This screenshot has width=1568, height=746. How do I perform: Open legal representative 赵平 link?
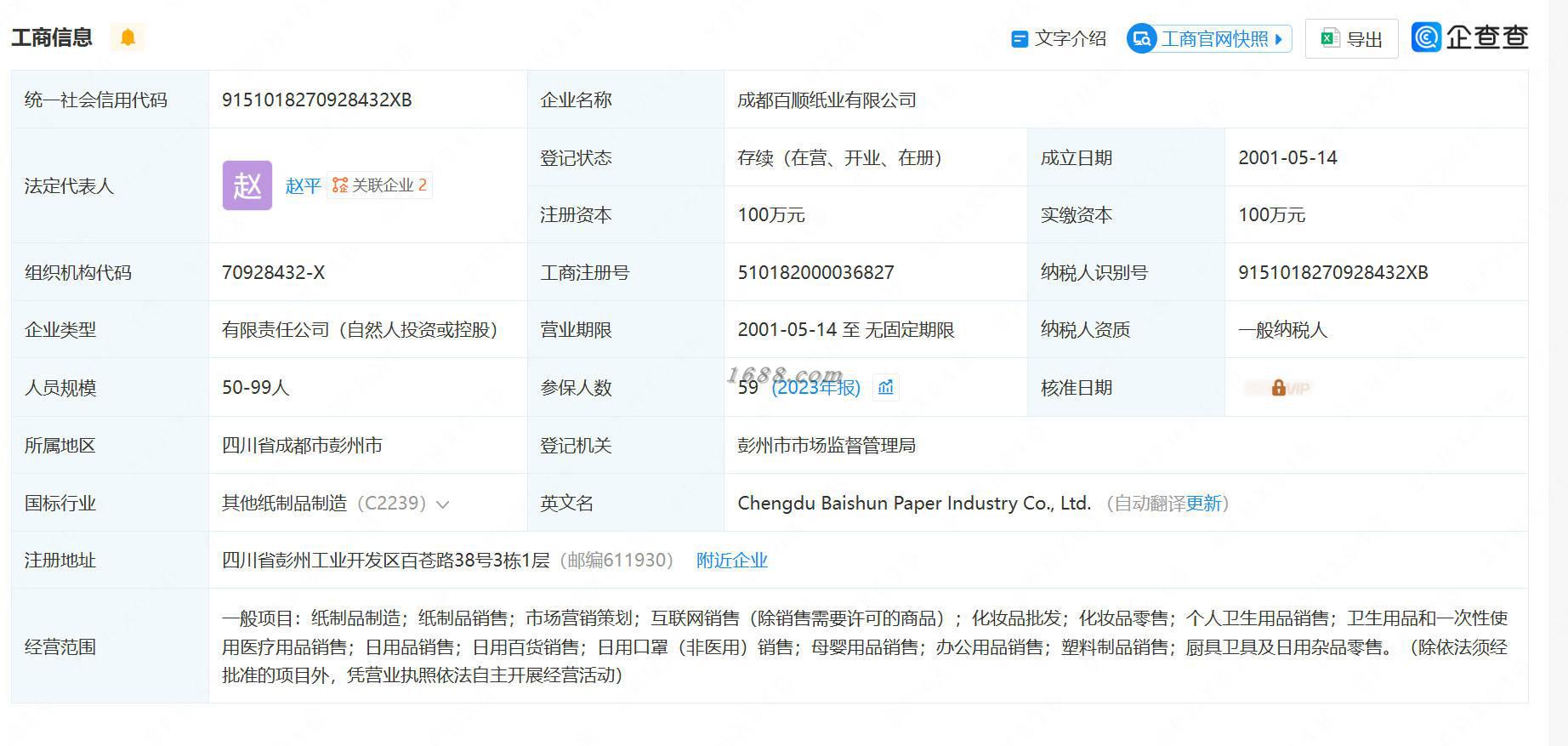(303, 185)
